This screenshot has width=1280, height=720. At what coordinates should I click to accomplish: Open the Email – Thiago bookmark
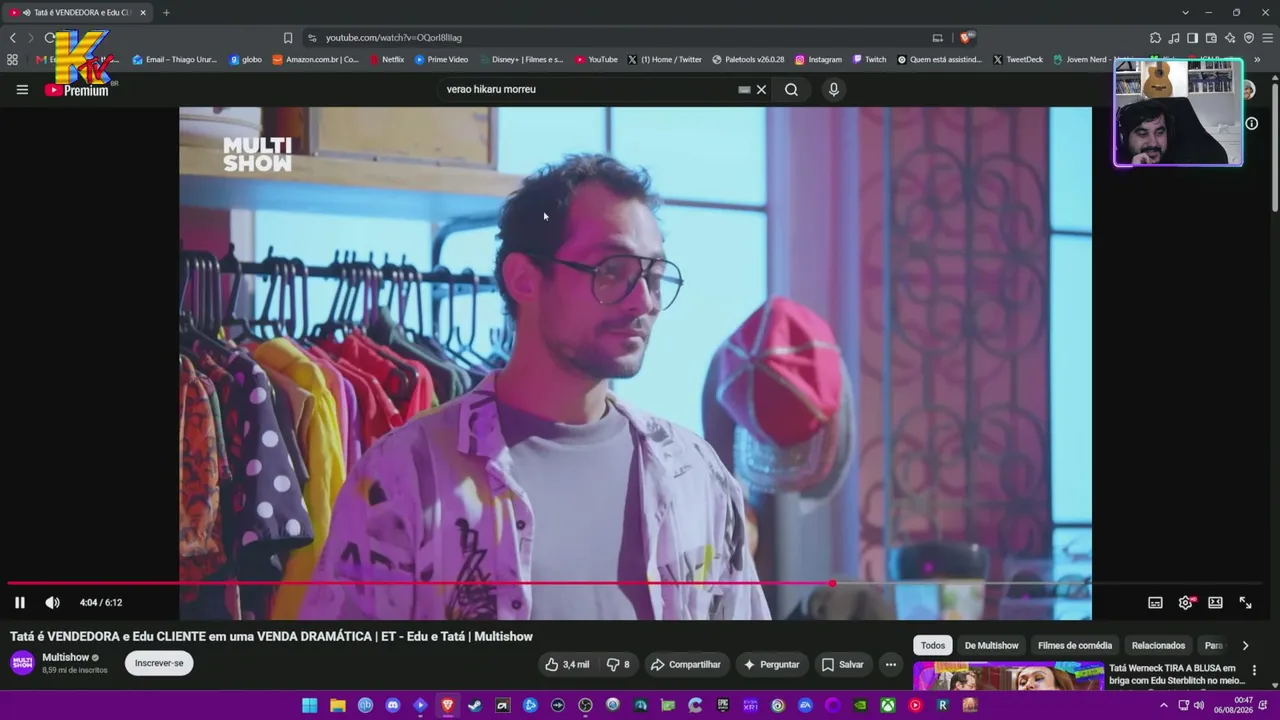coord(174,59)
